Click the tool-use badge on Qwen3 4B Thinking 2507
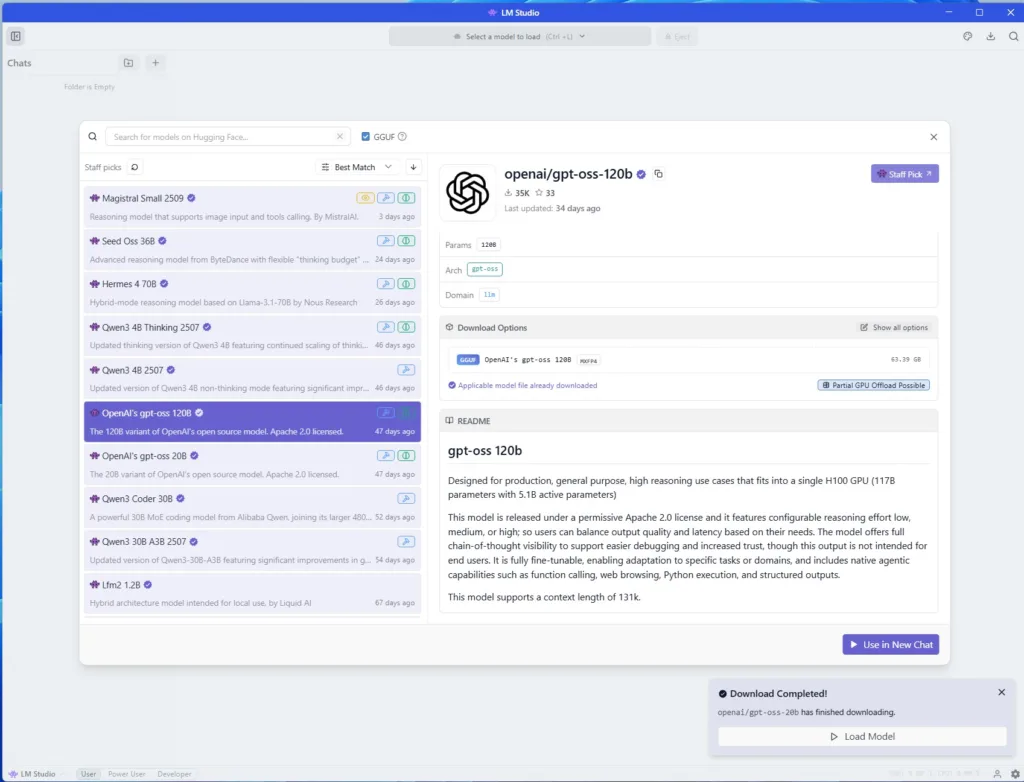The height and width of the screenshot is (782, 1024). pyautogui.click(x=386, y=327)
